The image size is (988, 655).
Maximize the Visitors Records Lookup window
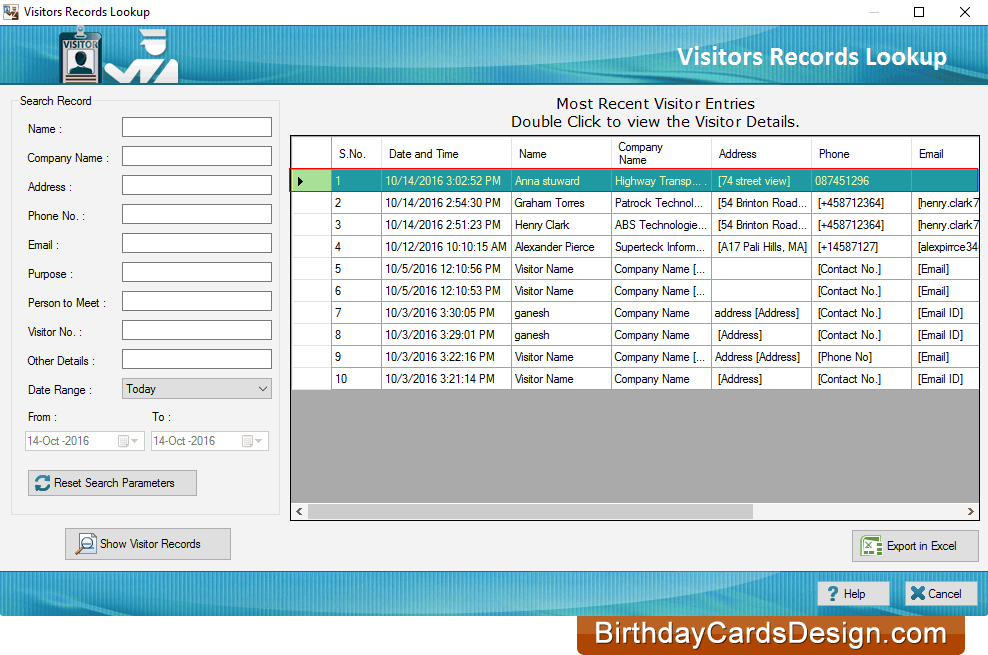(919, 12)
